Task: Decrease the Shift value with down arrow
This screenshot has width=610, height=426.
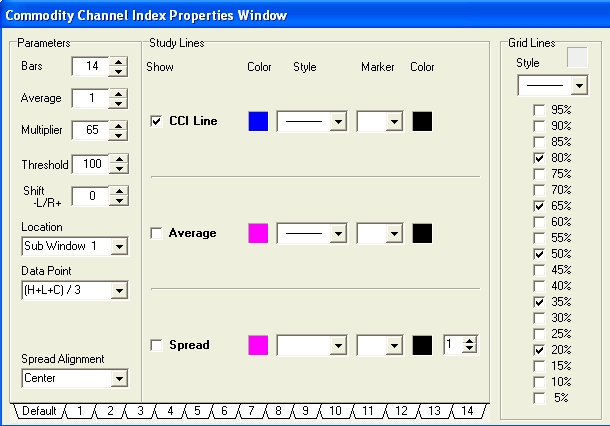Action: point(119,201)
